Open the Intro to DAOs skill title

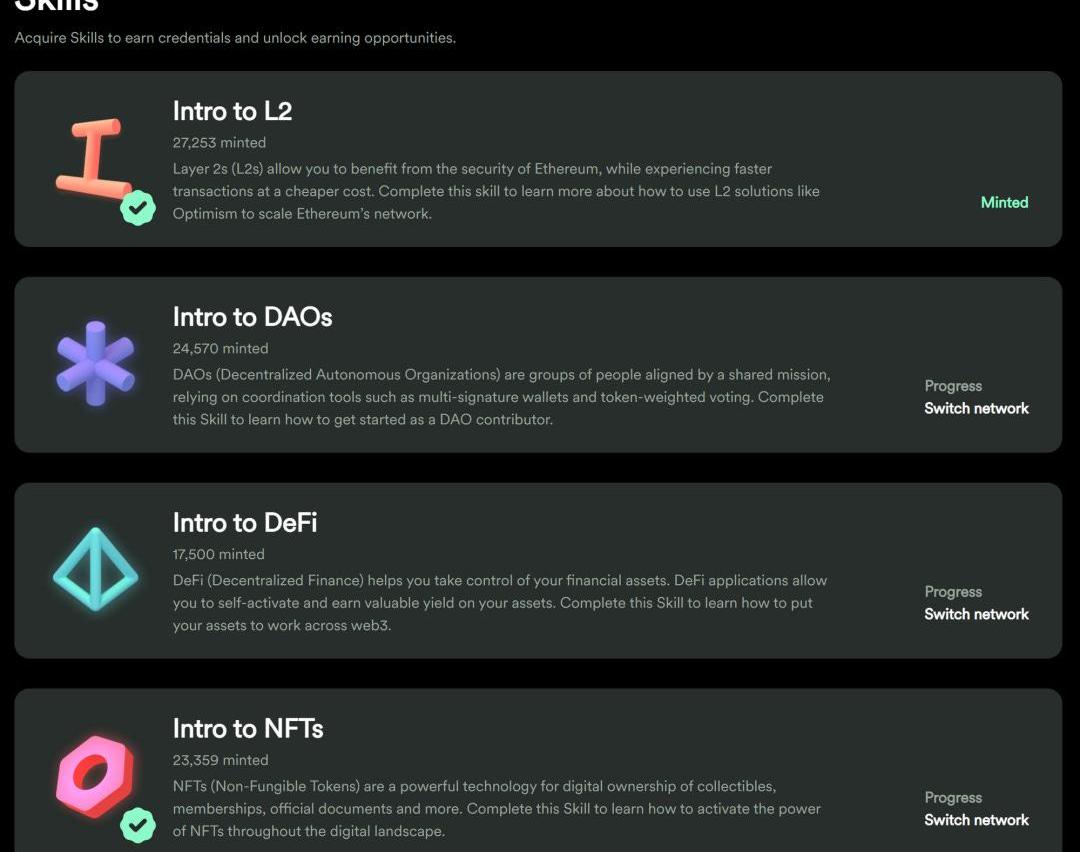tap(252, 317)
